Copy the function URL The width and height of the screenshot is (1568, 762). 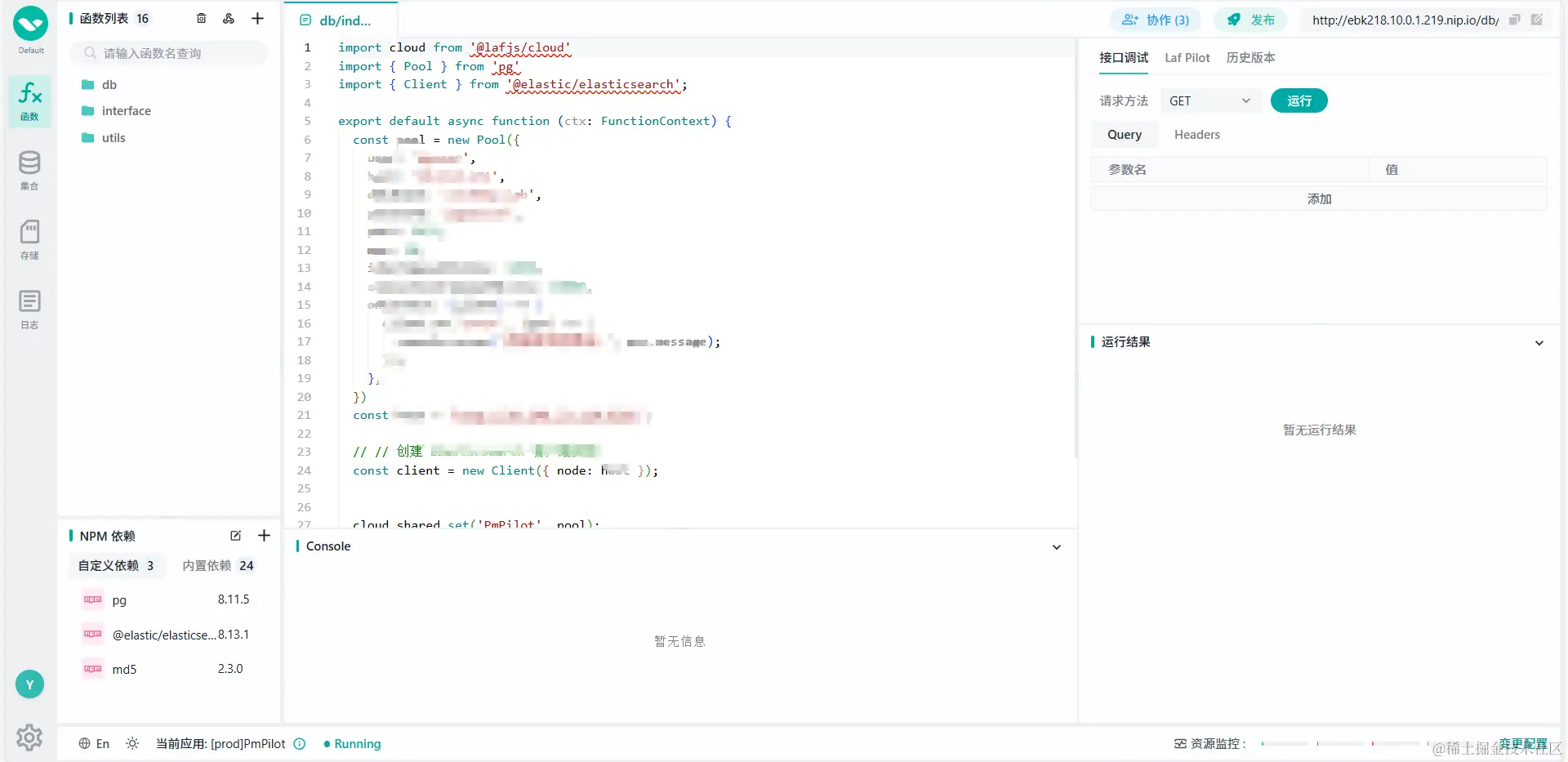coord(1514,20)
